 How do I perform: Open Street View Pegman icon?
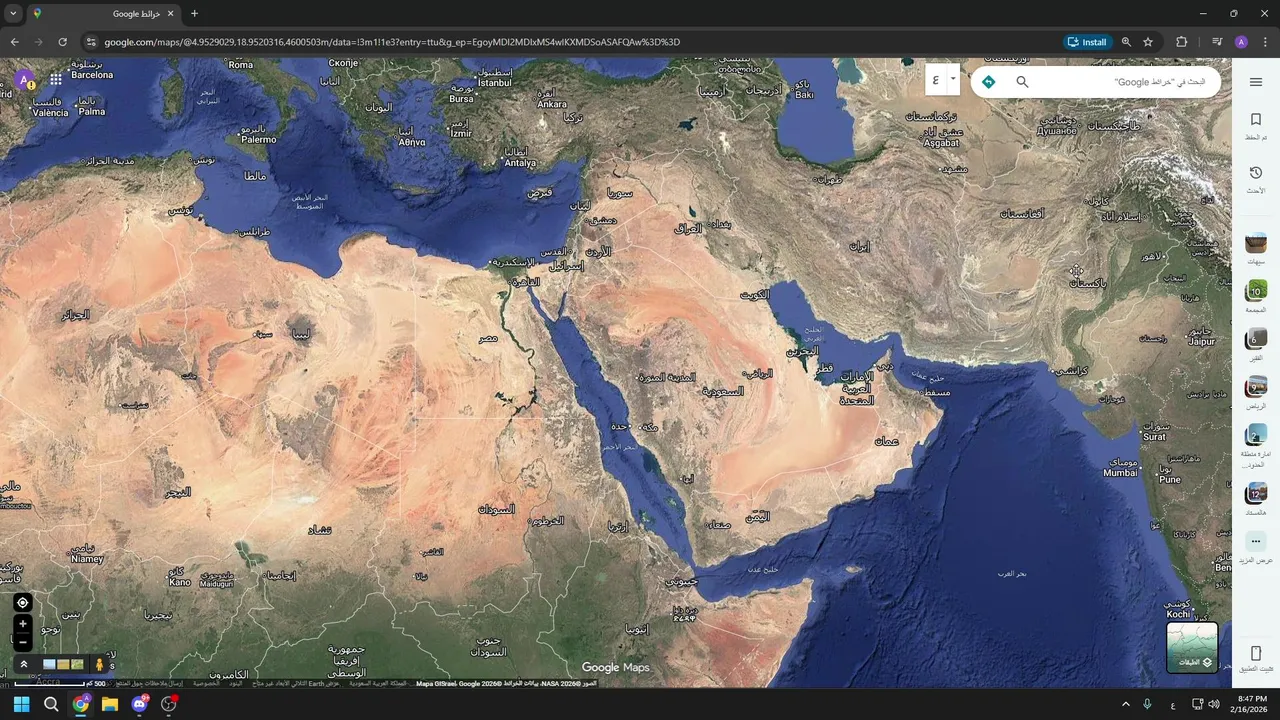[x=99, y=664]
